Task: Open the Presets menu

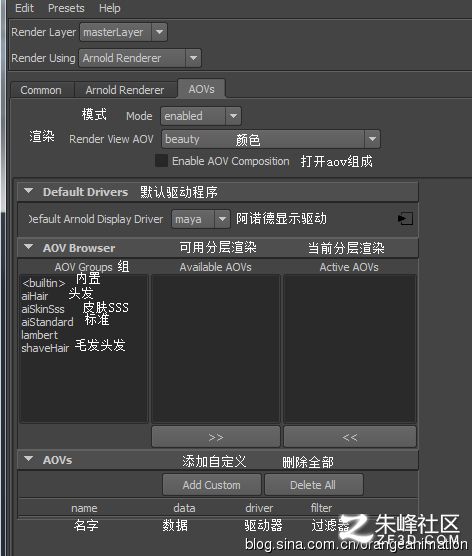Action: (x=66, y=8)
